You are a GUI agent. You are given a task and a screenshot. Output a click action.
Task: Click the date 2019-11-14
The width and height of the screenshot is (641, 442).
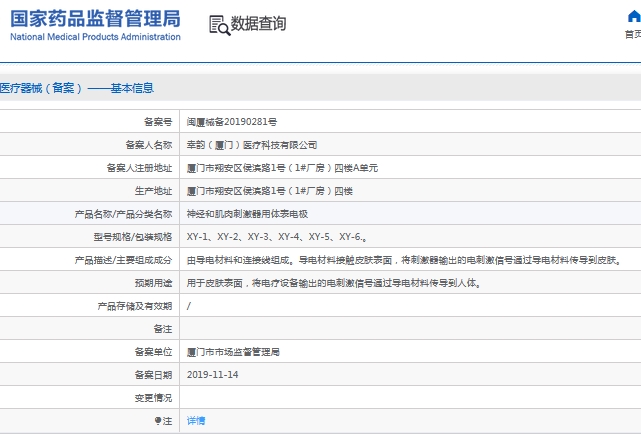click(213, 375)
